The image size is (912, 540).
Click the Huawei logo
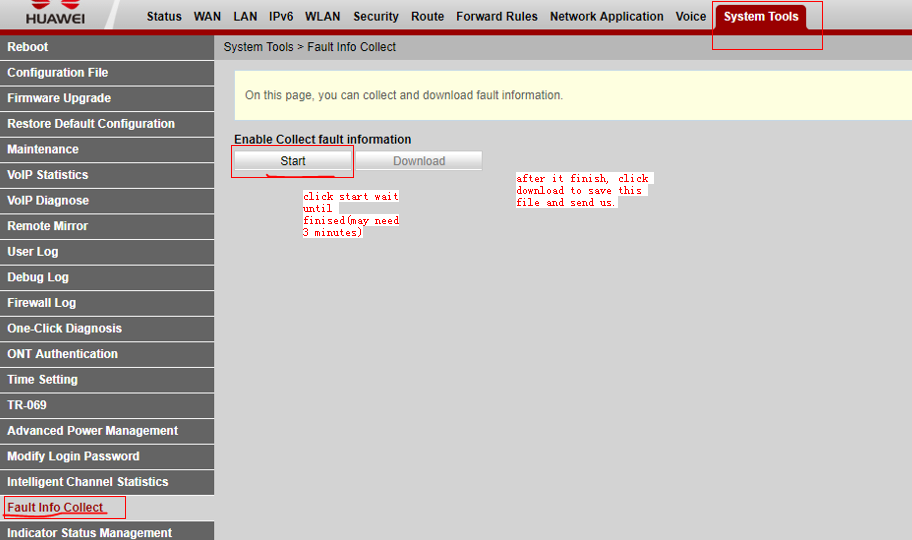click(55, 13)
